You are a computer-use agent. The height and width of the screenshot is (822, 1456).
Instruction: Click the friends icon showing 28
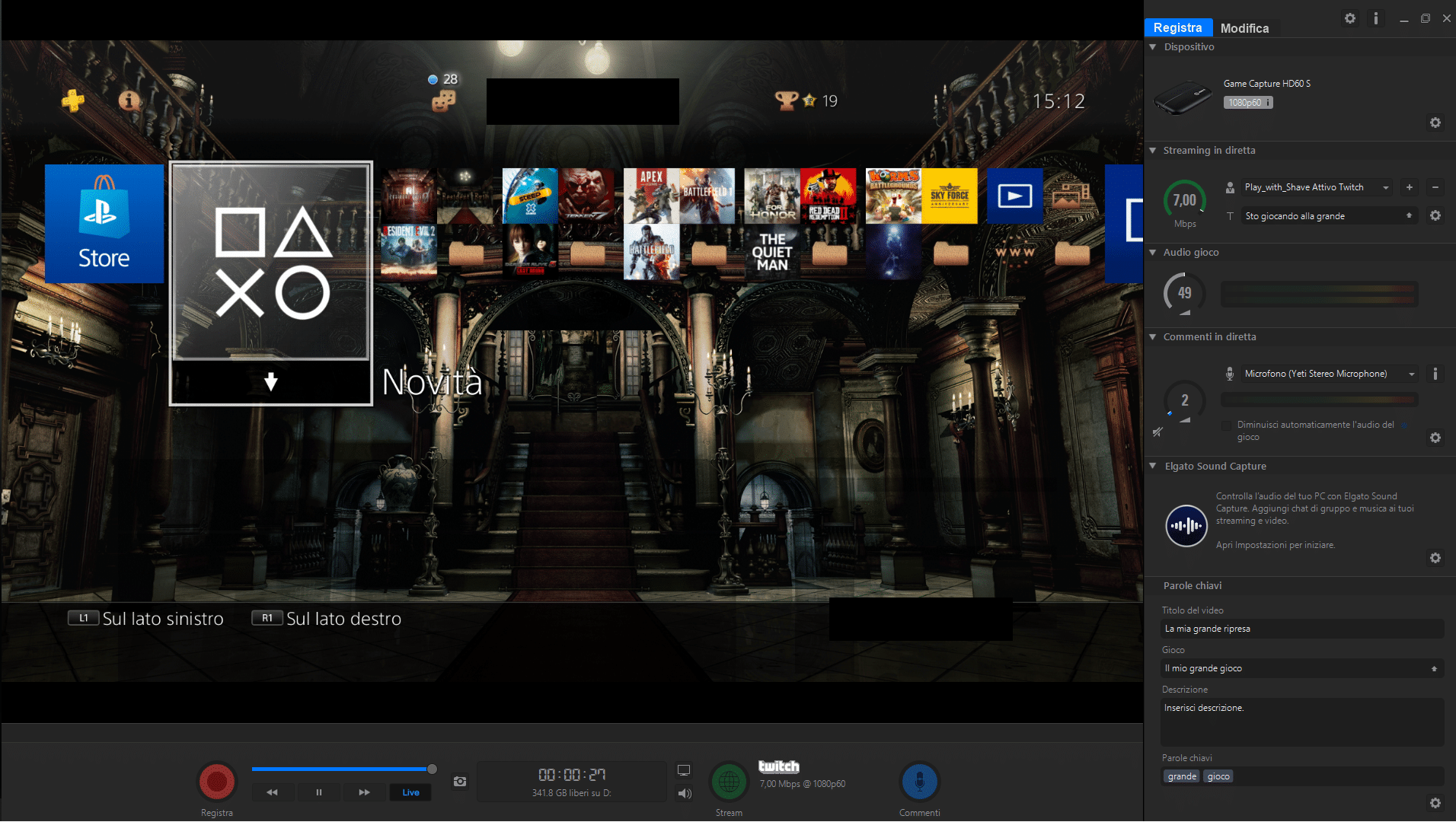[443, 100]
